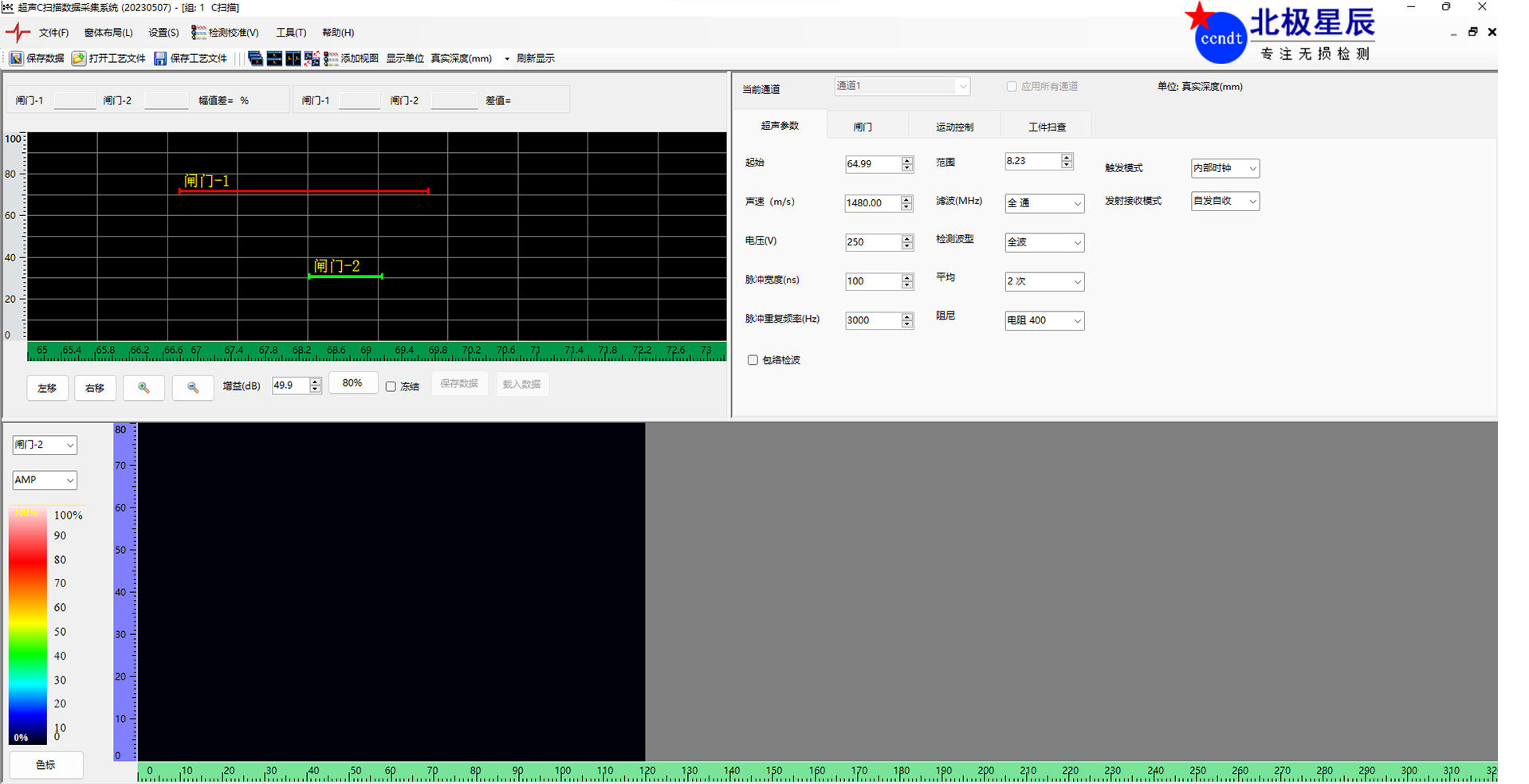Open the 平均 2次 dropdown
The width and height of the screenshot is (1529, 784).
point(1044,281)
